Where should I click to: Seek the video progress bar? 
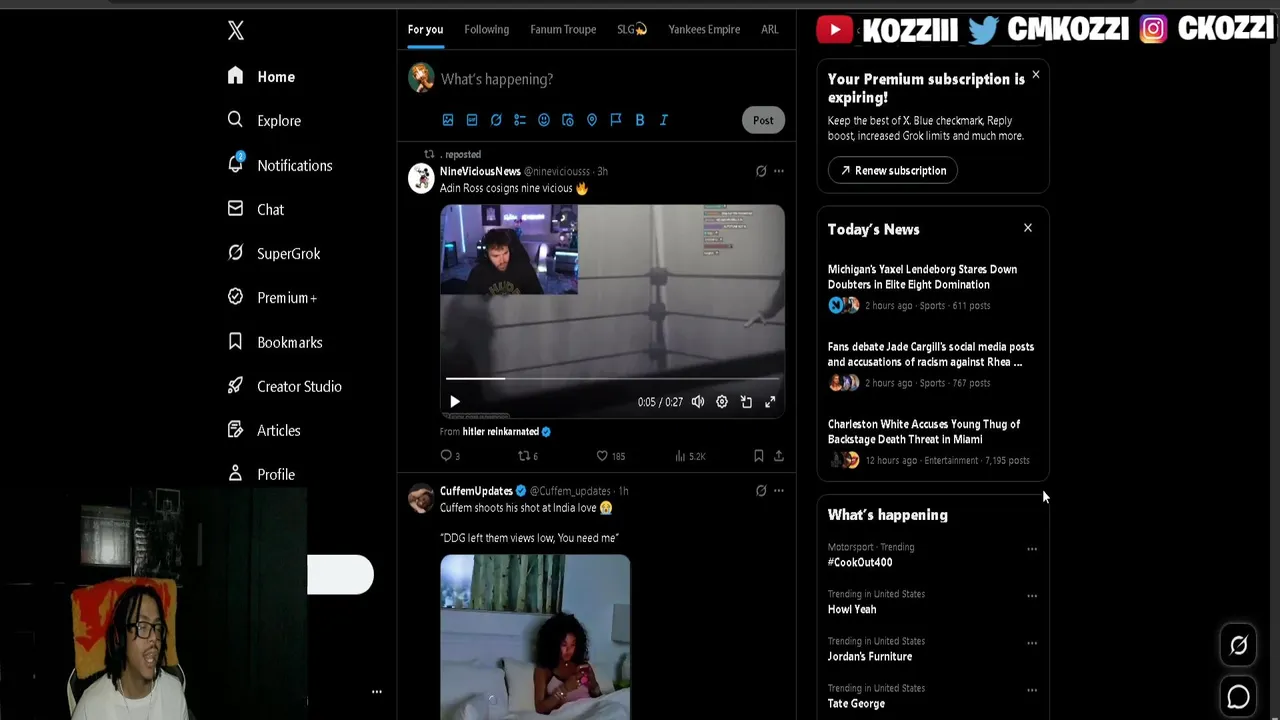pyautogui.click(x=612, y=379)
